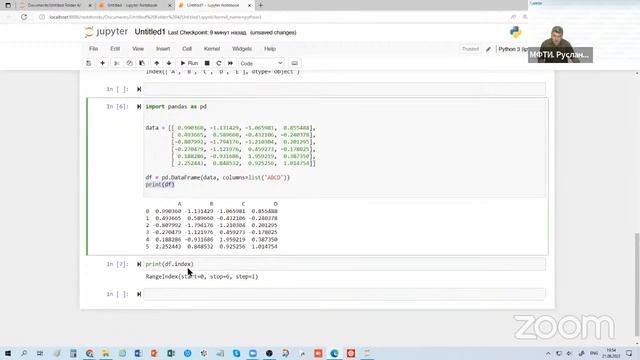This screenshot has height=360, width=640.
Task: Click the Python 3 kernel name indicator
Action: pyautogui.click(x=513, y=49)
